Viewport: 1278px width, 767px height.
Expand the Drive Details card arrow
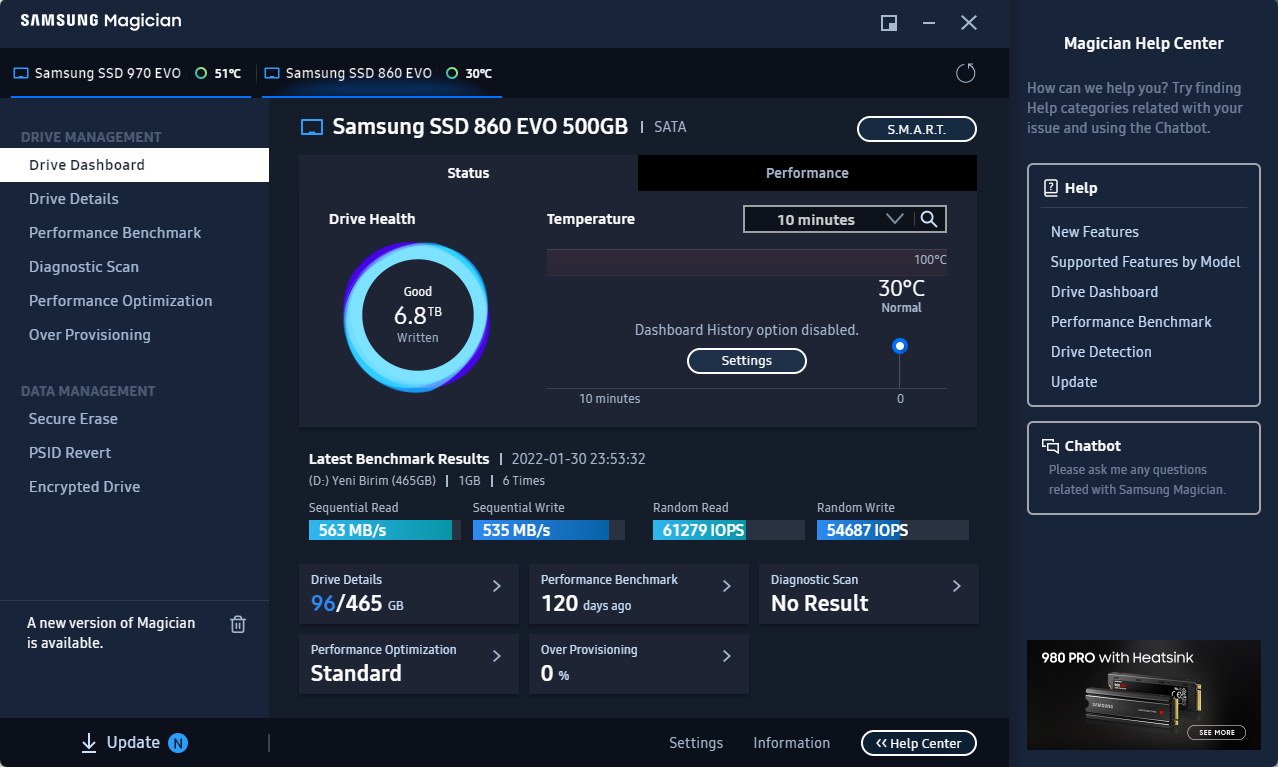(497, 586)
